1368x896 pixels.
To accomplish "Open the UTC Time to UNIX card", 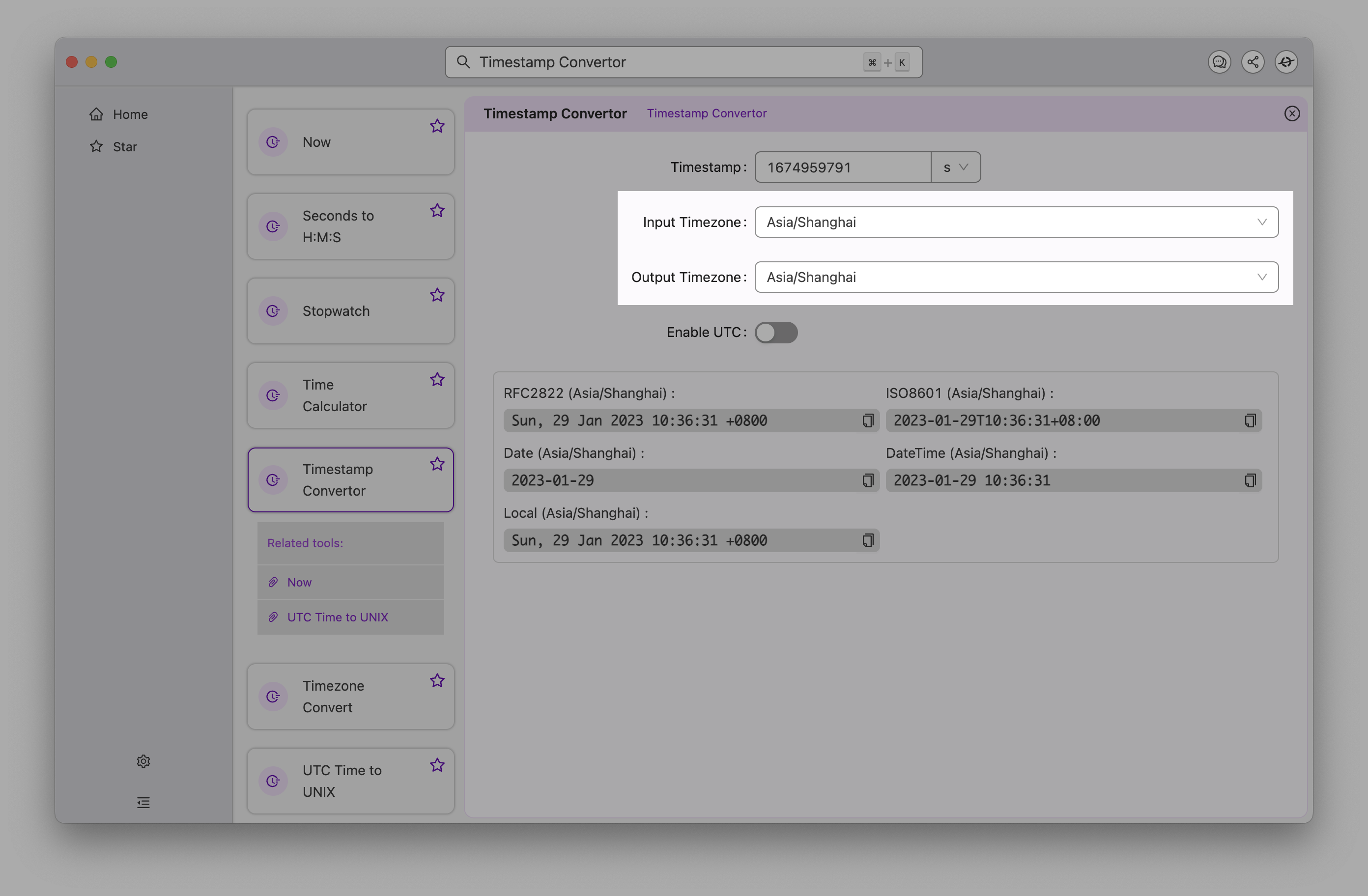I will coord(351,781).
